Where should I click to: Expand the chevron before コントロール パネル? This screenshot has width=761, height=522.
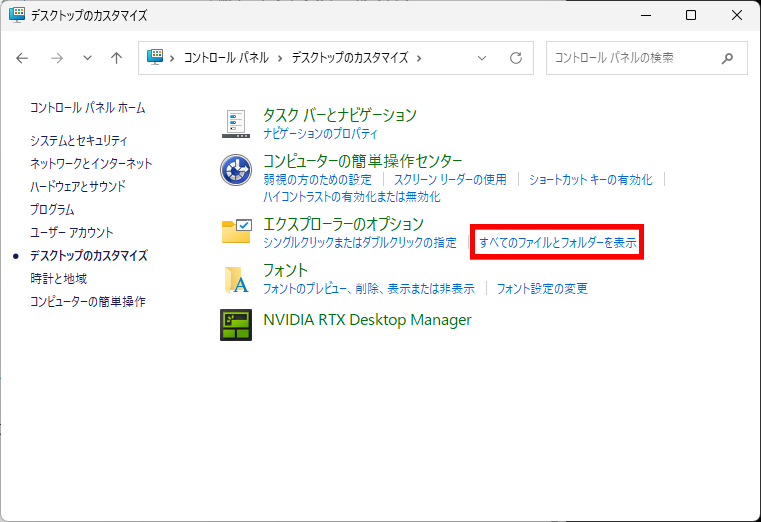pyautogui.click(x=172, y=59)
